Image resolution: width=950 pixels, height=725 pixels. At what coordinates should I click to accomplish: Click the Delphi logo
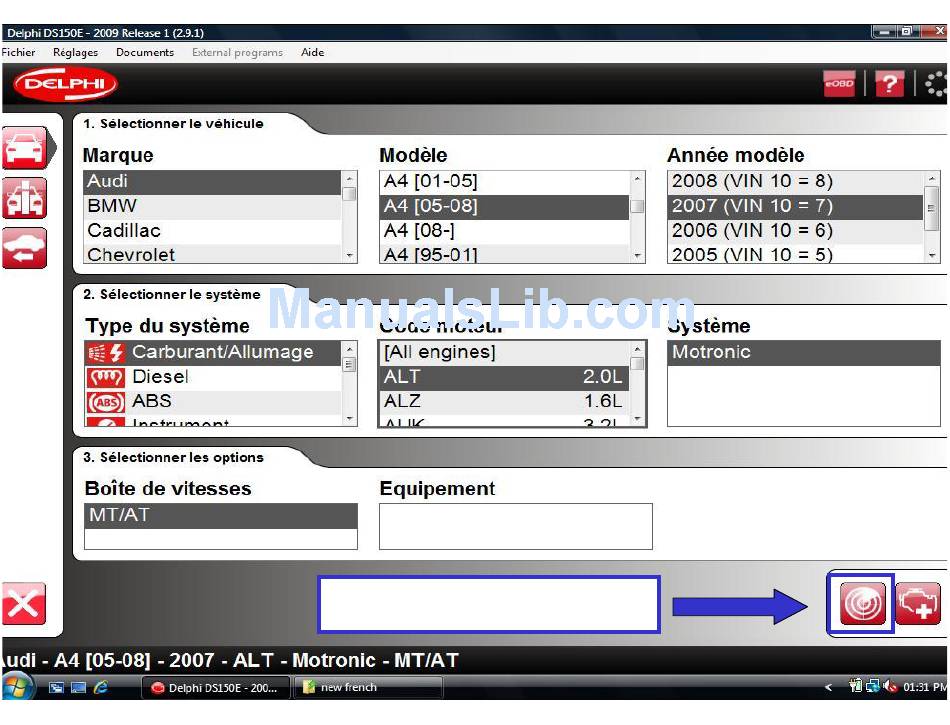point(65,84)
